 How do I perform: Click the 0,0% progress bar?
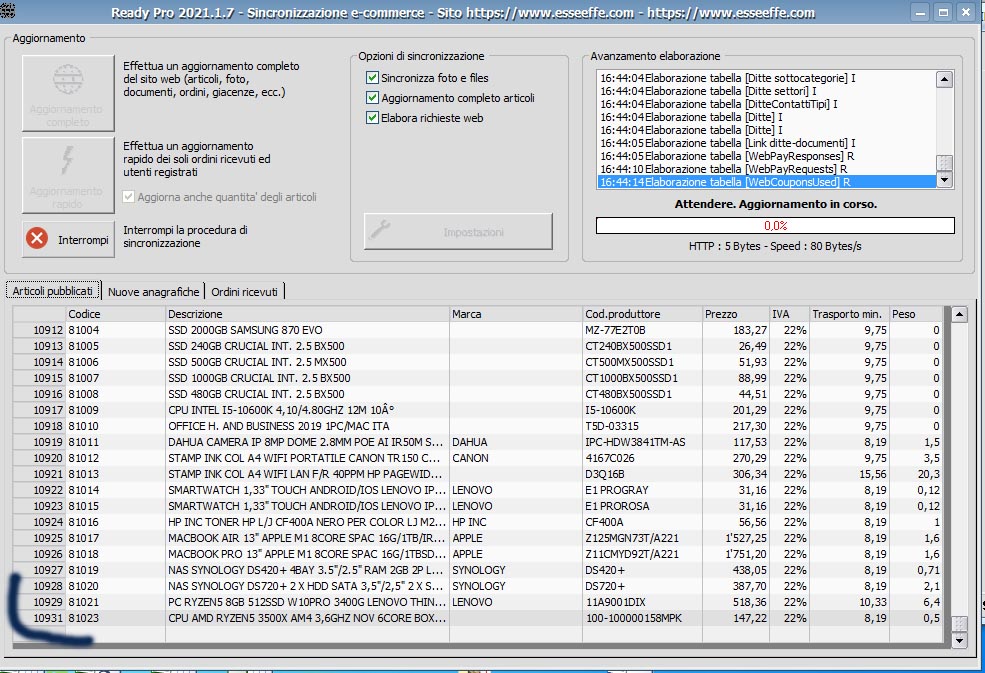pos(775,226)
